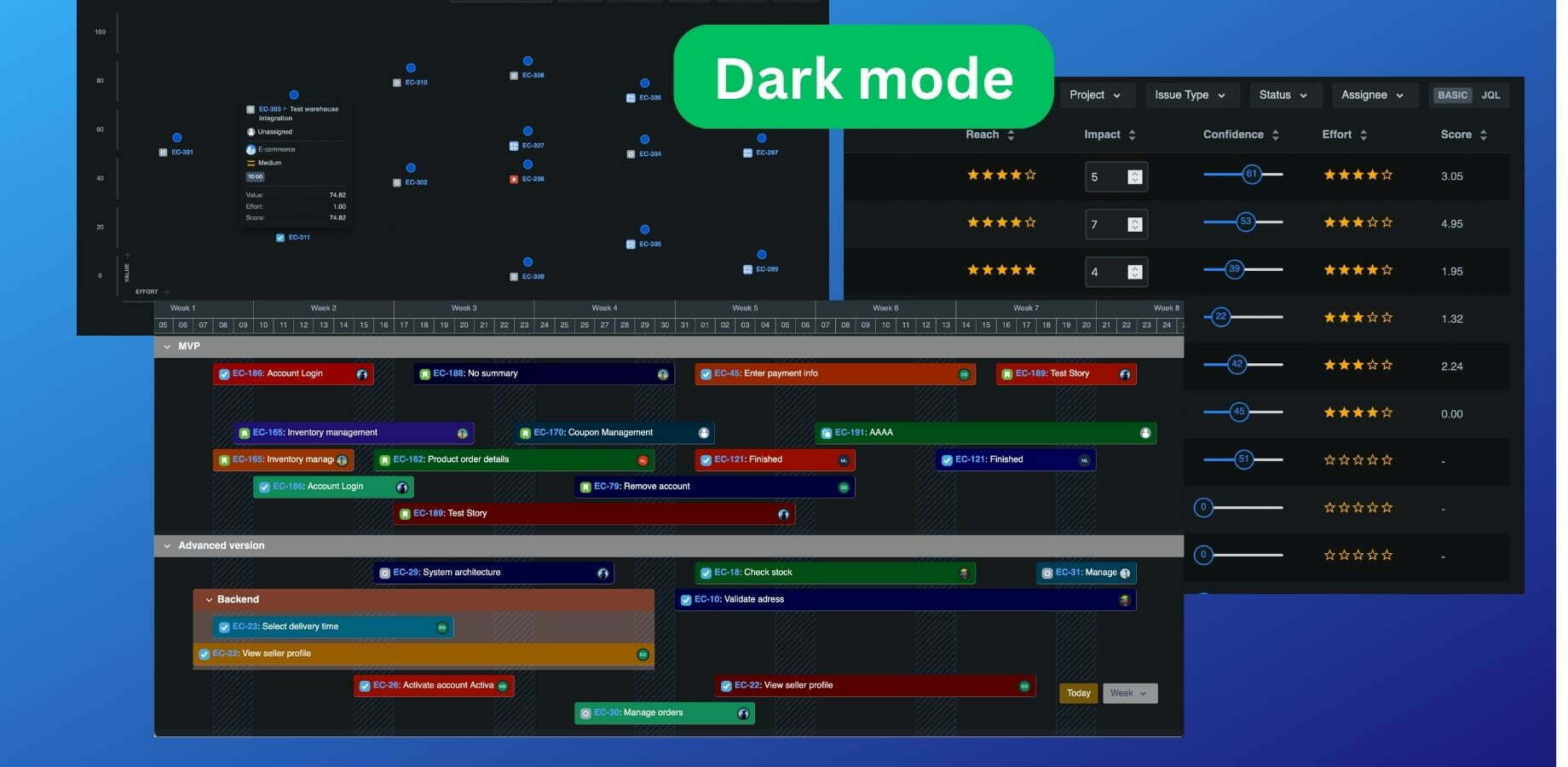1568x767 pixels.
Task: Open the Week timeline scale dropdown
Action: [x=1129, y=694]
